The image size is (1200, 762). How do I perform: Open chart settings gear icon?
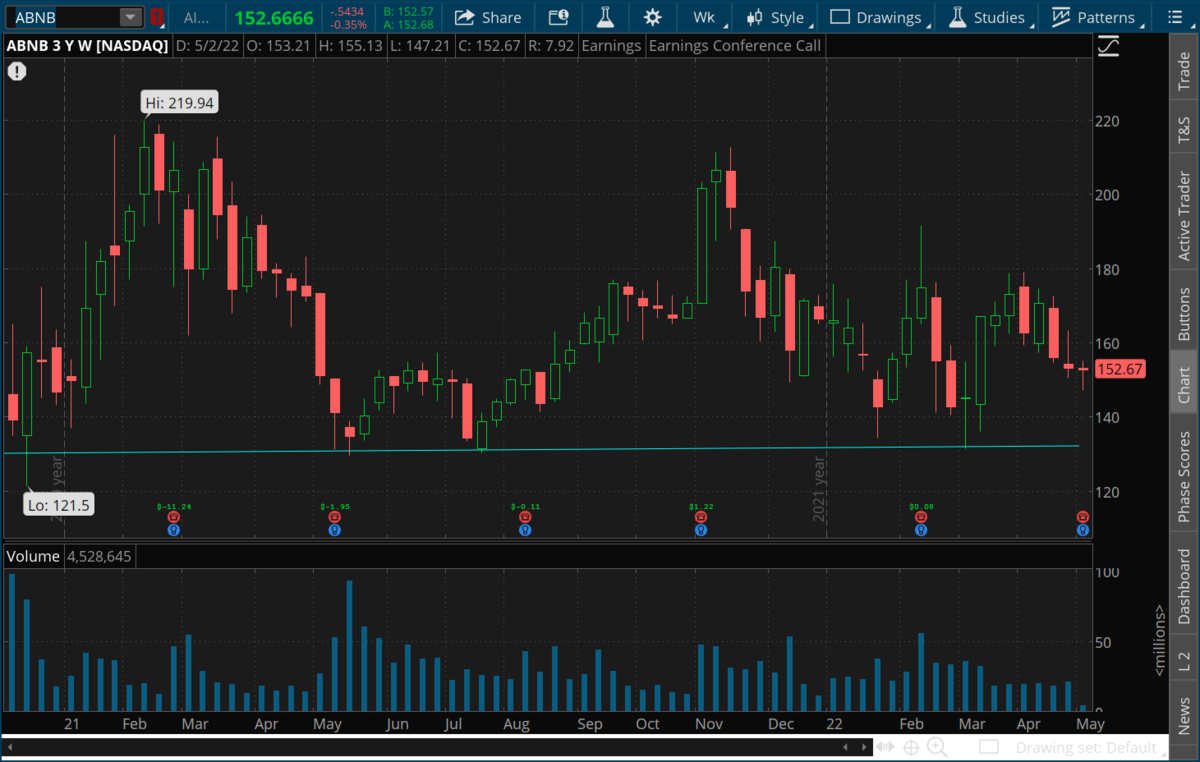tap(653, 17)
